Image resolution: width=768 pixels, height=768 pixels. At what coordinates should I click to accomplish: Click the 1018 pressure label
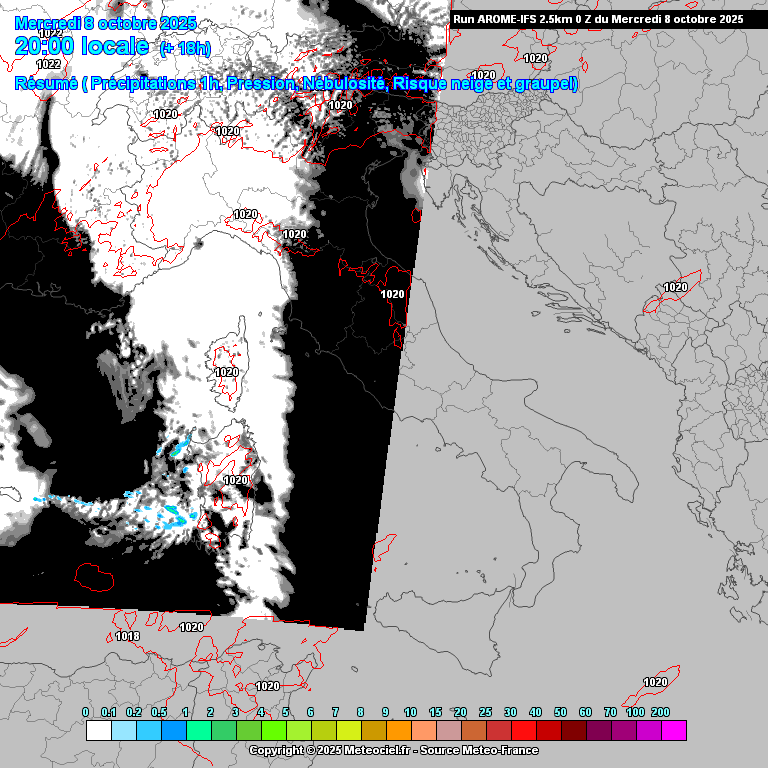pyautogui.click(x=127, y=637)
